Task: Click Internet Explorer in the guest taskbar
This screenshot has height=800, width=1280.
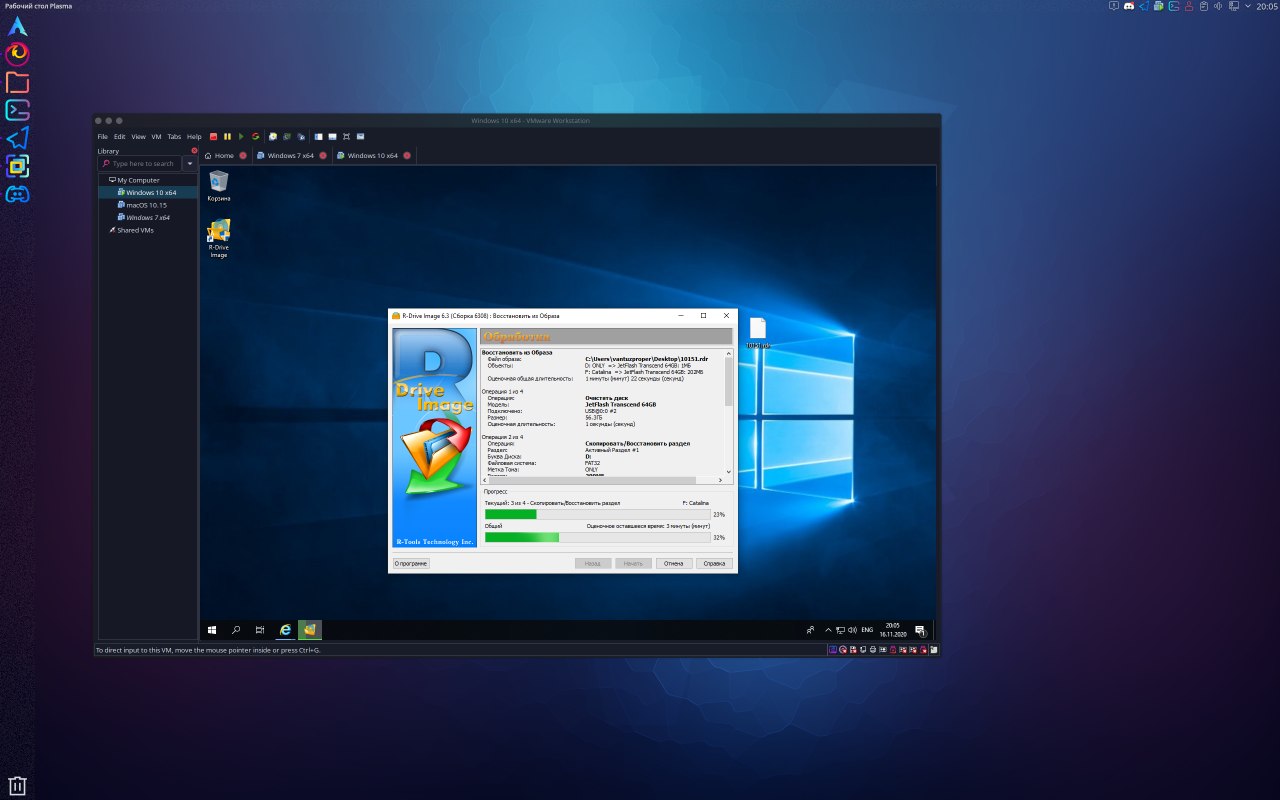Action: [x=286, y=630]
